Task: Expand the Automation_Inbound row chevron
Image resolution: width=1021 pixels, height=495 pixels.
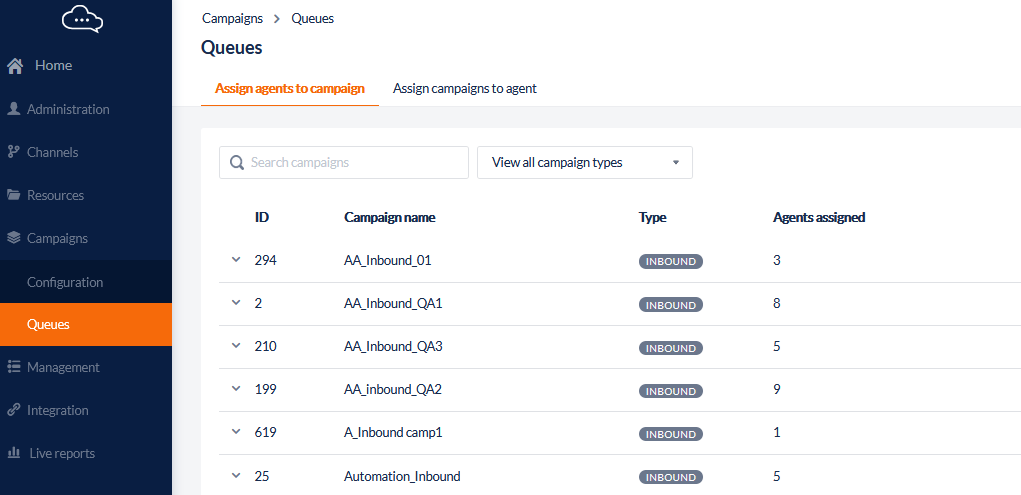Action: [x=236, y=476]
